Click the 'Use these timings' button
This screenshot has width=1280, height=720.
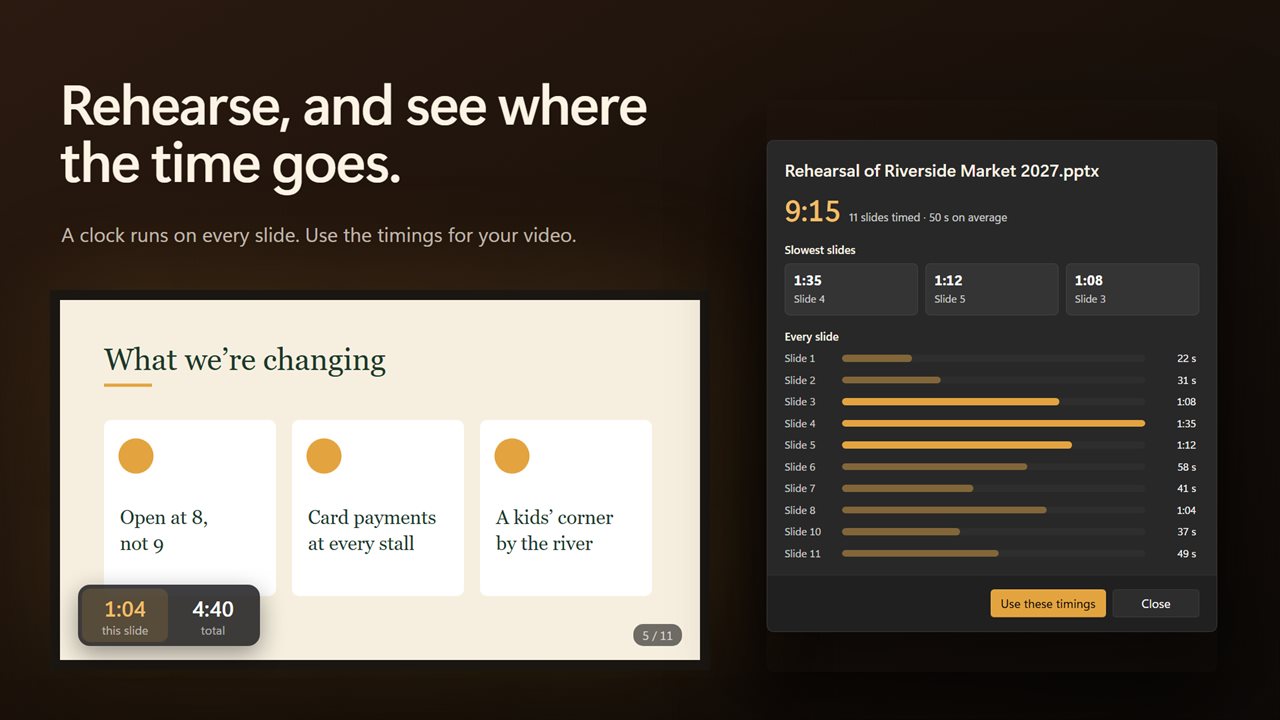click(1048, 603)
